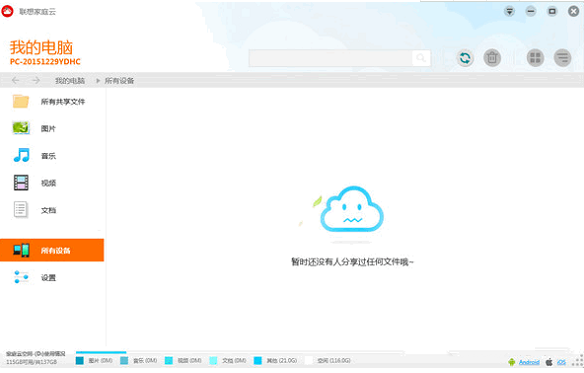Image resolution: width=584 pixels, height=373 pixels.
Task: Select the 音乐 sidebar label
Action: pos(48,156)
